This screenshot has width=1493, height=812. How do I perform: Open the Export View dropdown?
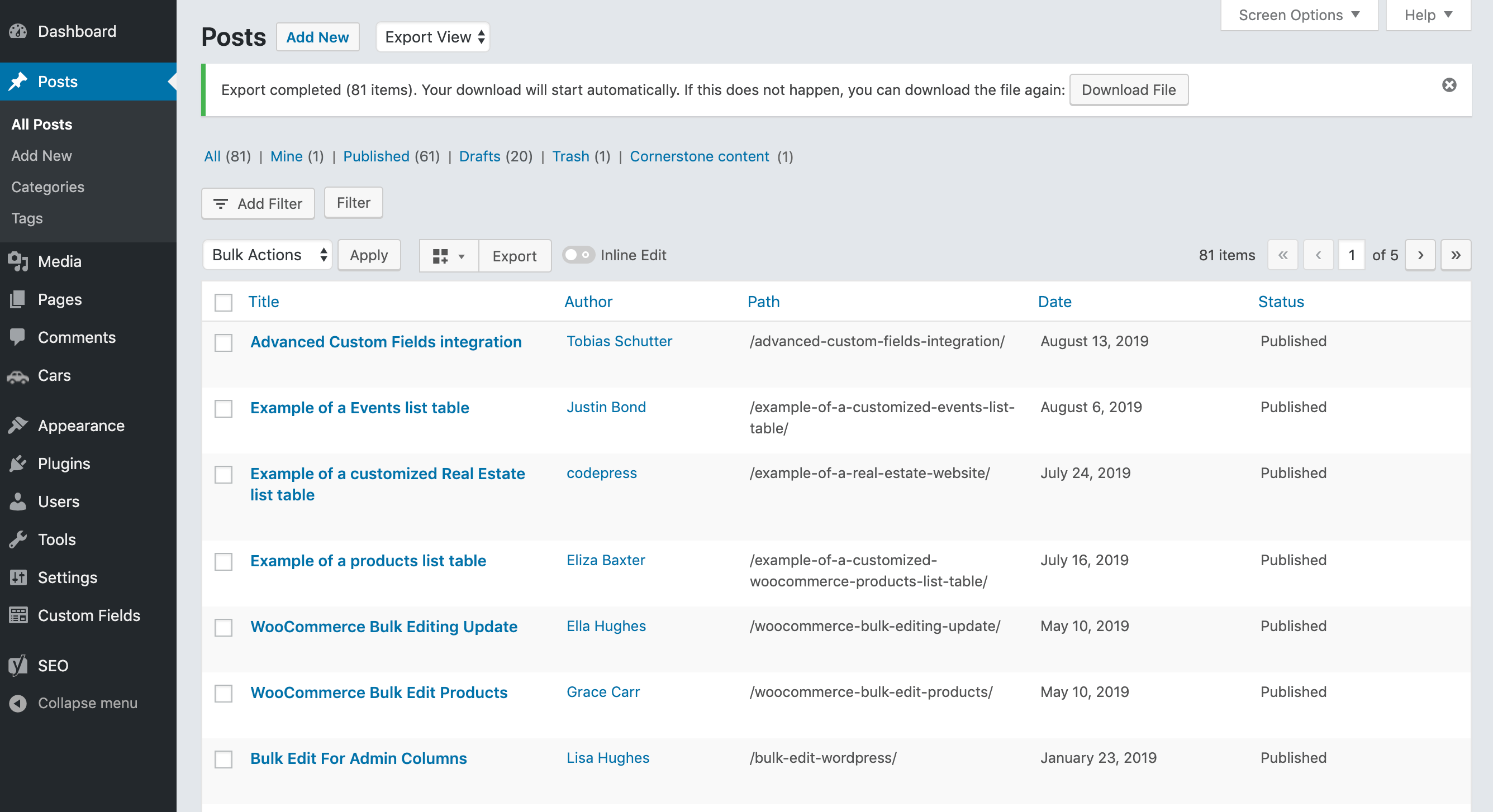pyautogui.click(x=433, y=37)
